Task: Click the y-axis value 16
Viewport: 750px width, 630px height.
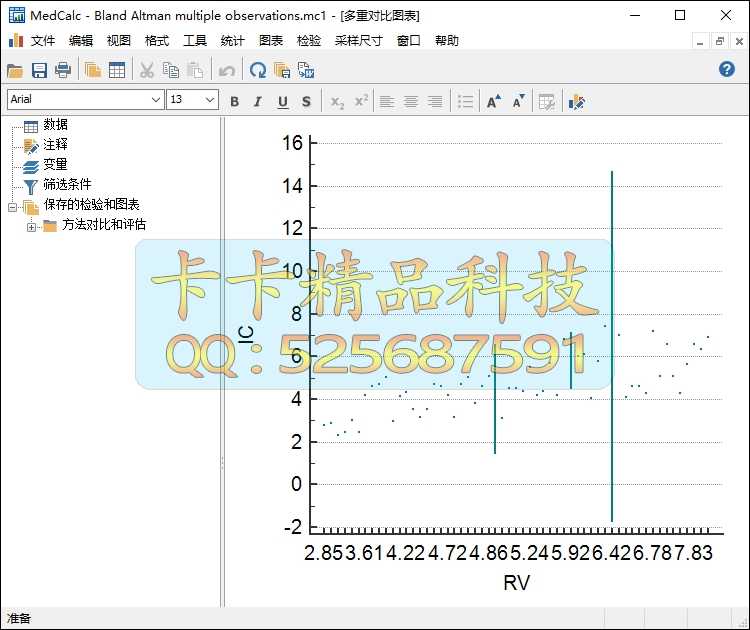Action: pos(292,143)
